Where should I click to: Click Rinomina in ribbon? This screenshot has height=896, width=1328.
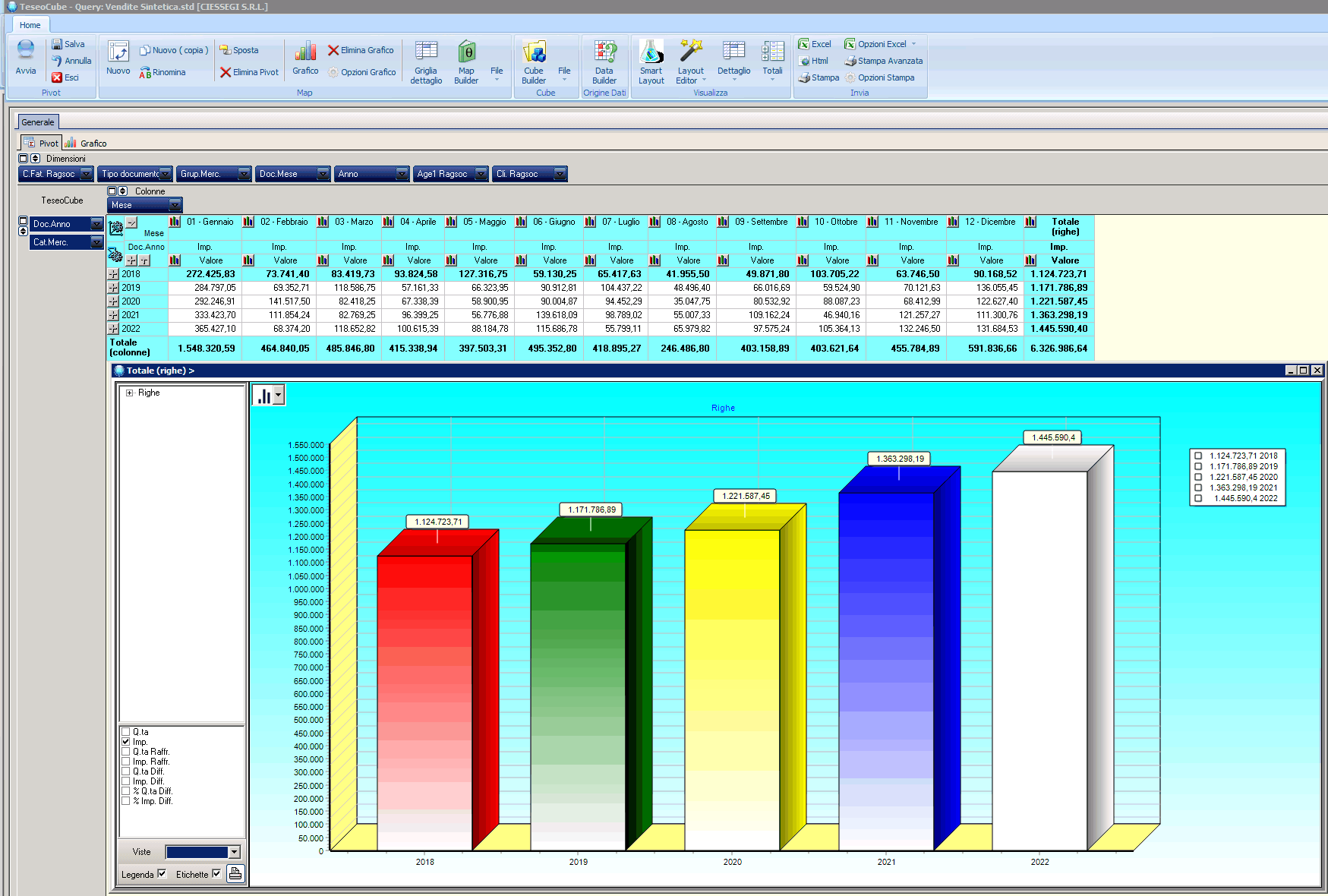(162, 72)
